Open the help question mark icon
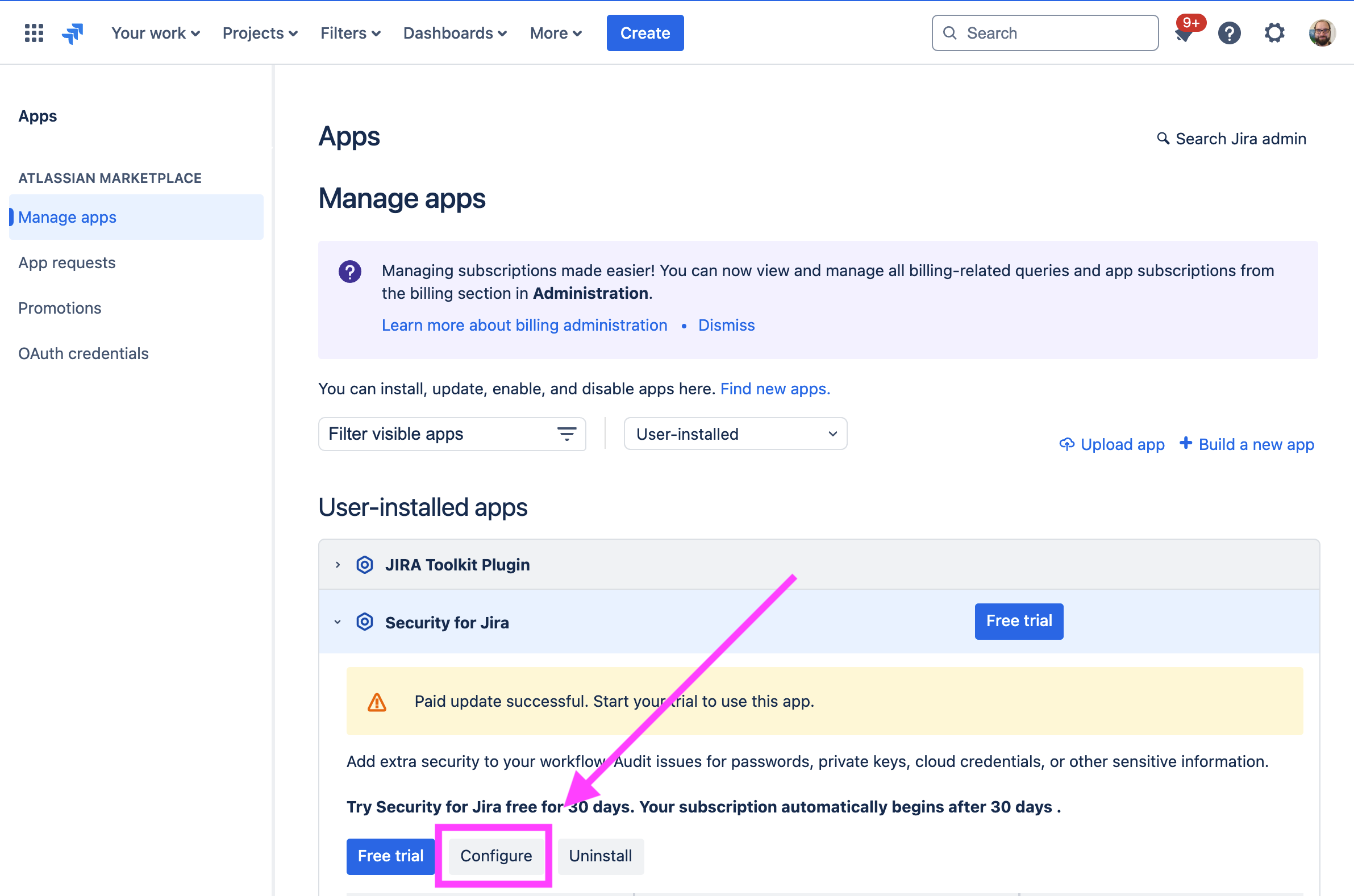This screenshot has height=896, width=1354. [1229, 33]
